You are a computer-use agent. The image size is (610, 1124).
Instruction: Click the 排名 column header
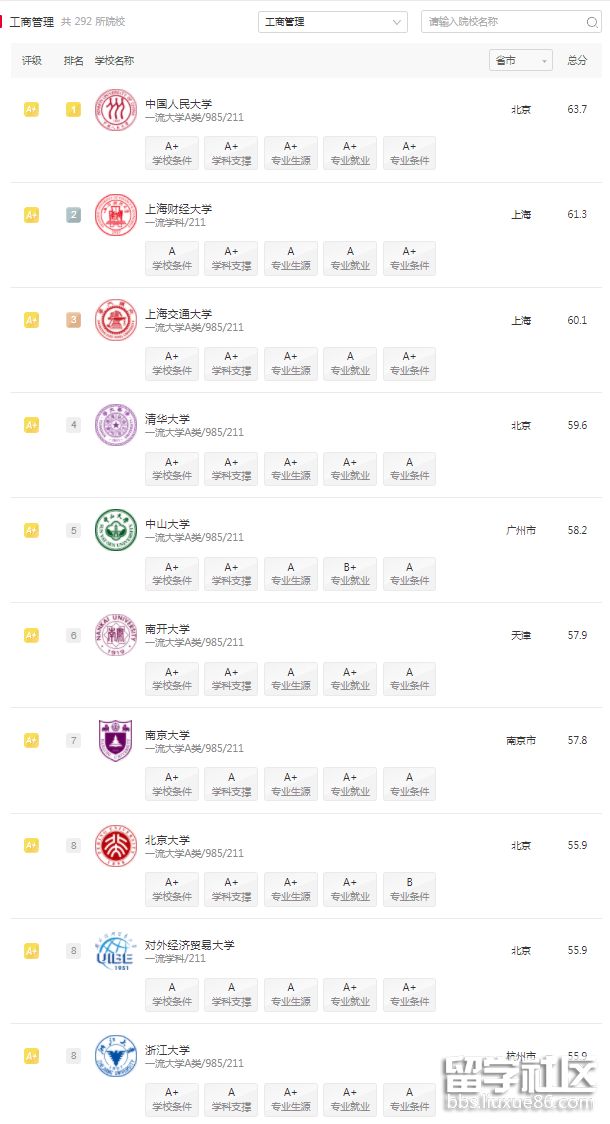[73, 61]
